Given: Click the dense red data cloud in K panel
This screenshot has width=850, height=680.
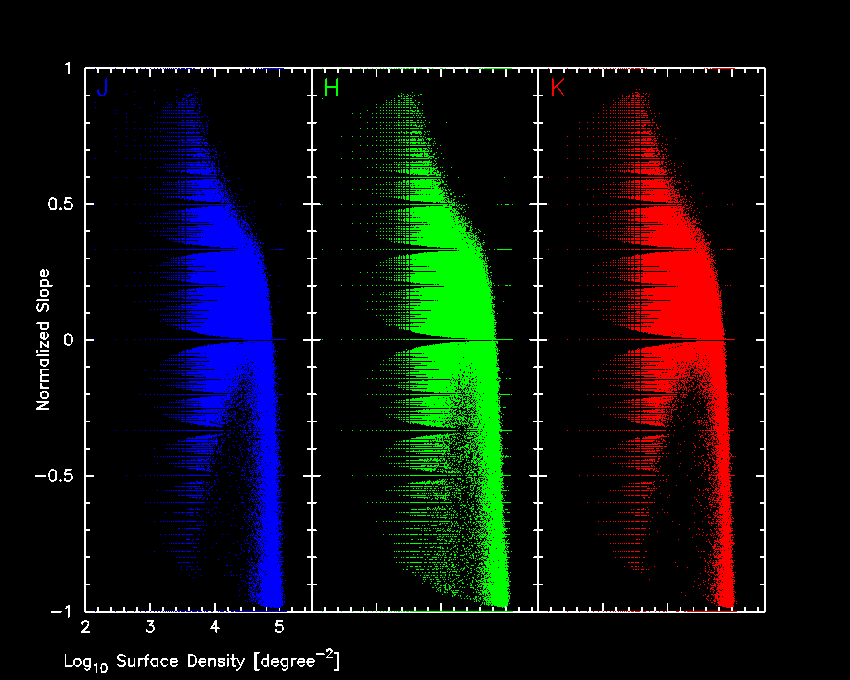Looking at the screenshot, I should pyautogui.click(x=685, y=290).
